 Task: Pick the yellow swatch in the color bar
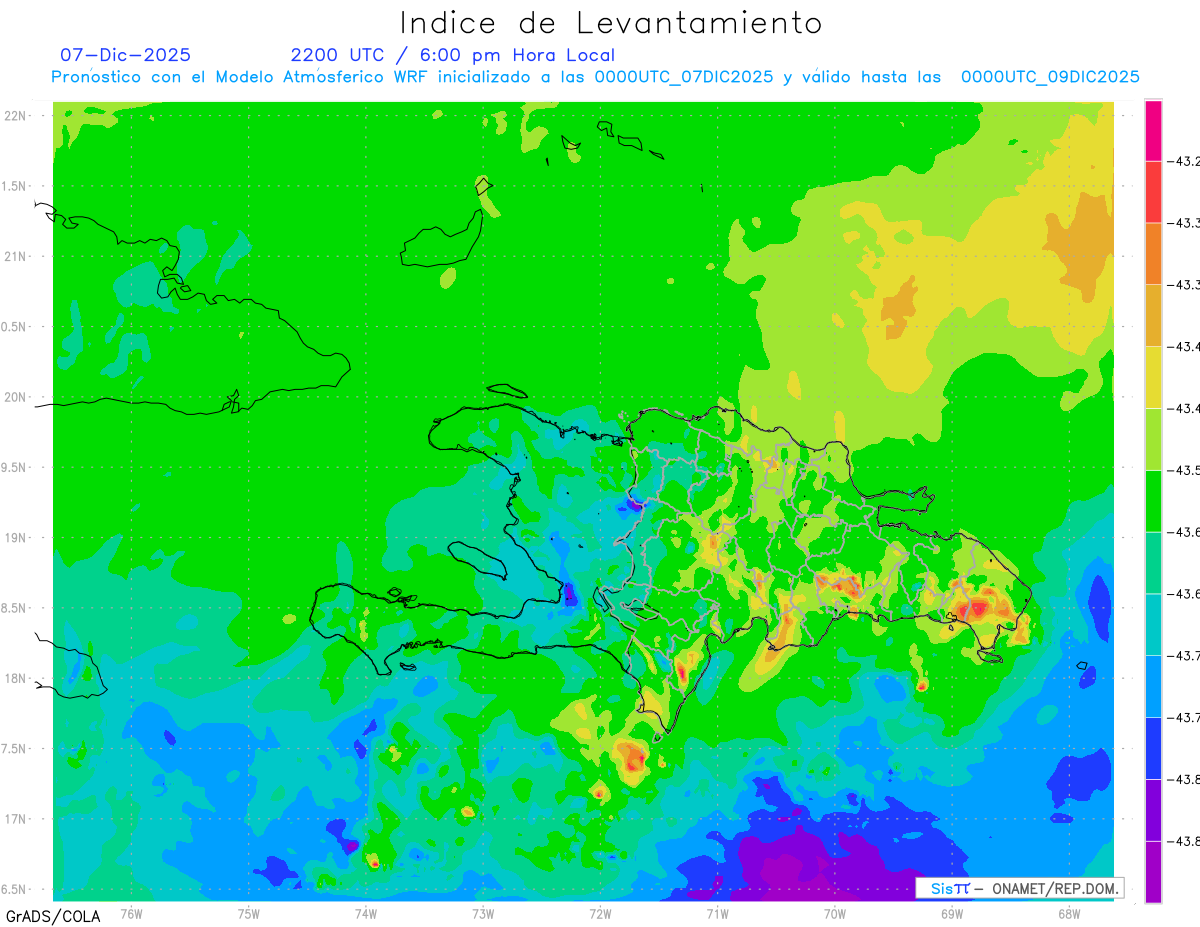(1153, 378)
